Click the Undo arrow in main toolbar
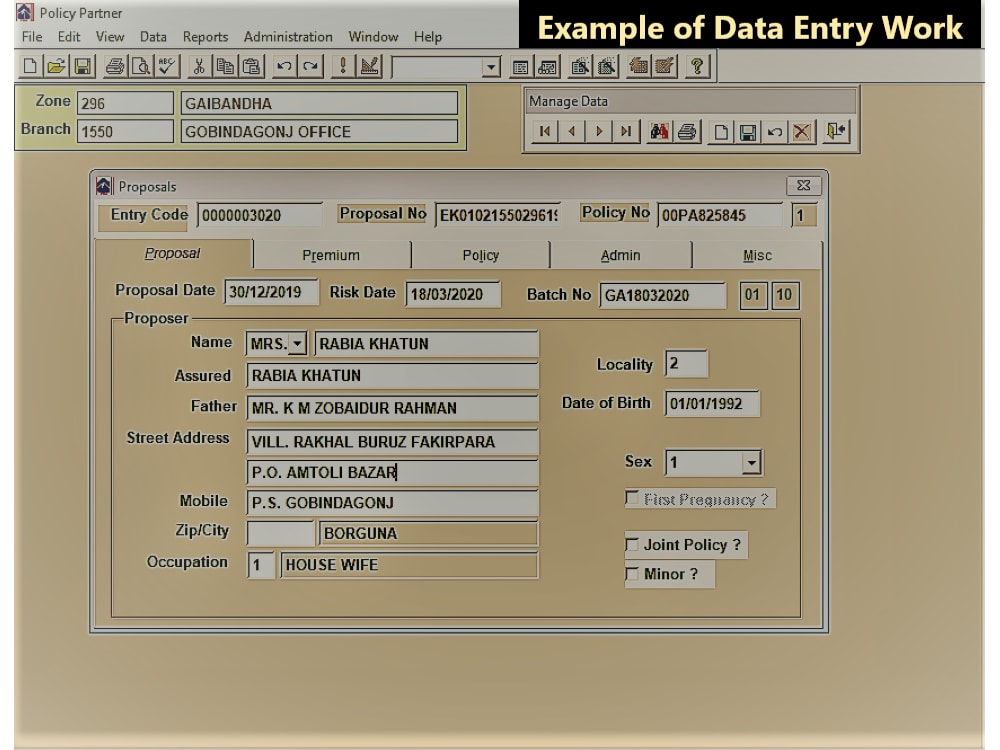The image size is (1000, 750). (284, 66)
